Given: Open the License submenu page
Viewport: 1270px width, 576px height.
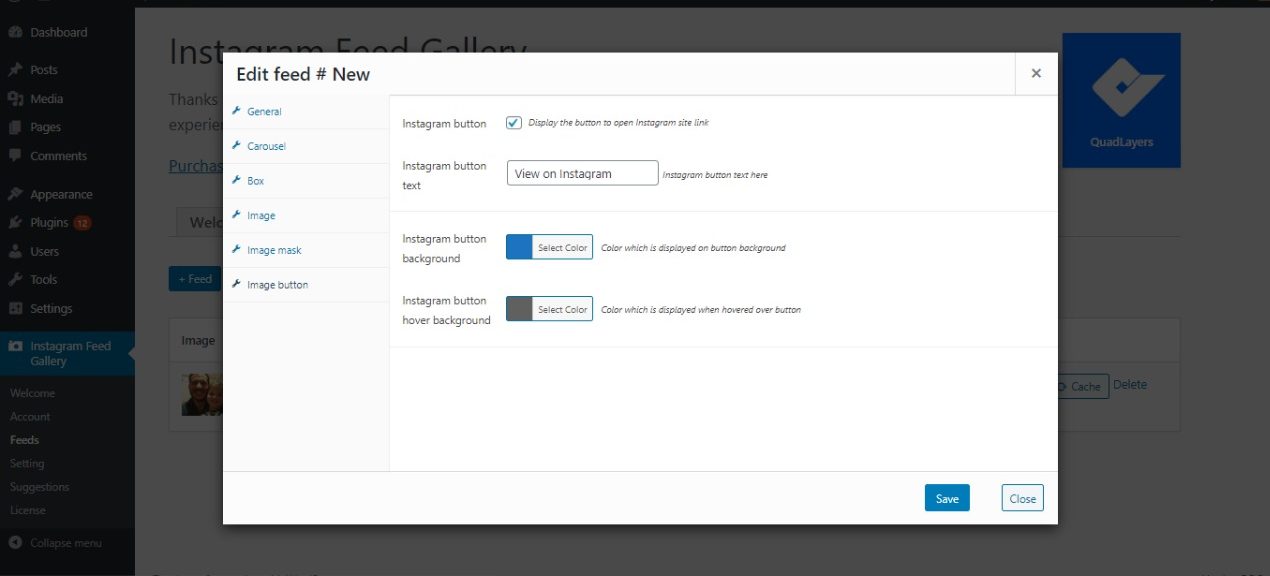Looking at the screenshot, I should pos(28,510).
